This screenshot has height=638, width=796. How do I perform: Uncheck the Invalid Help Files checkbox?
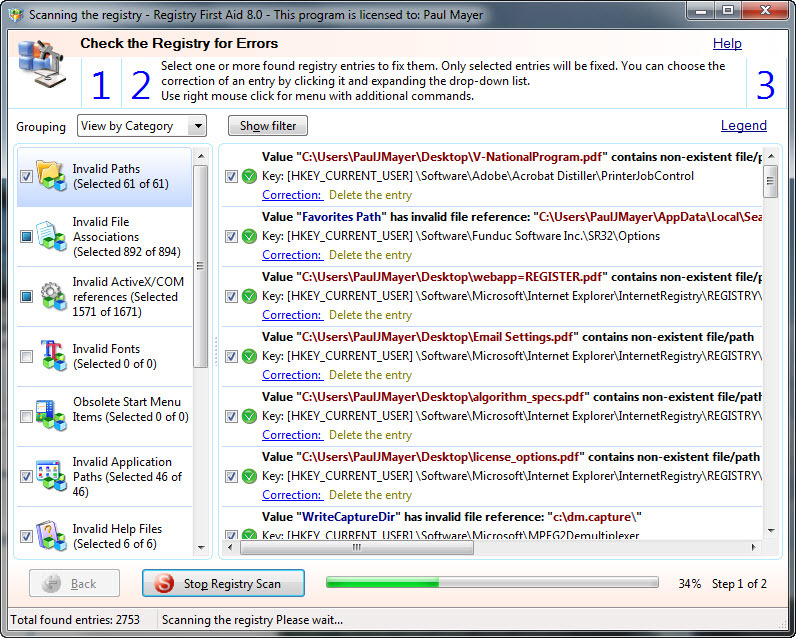(26, 536)
